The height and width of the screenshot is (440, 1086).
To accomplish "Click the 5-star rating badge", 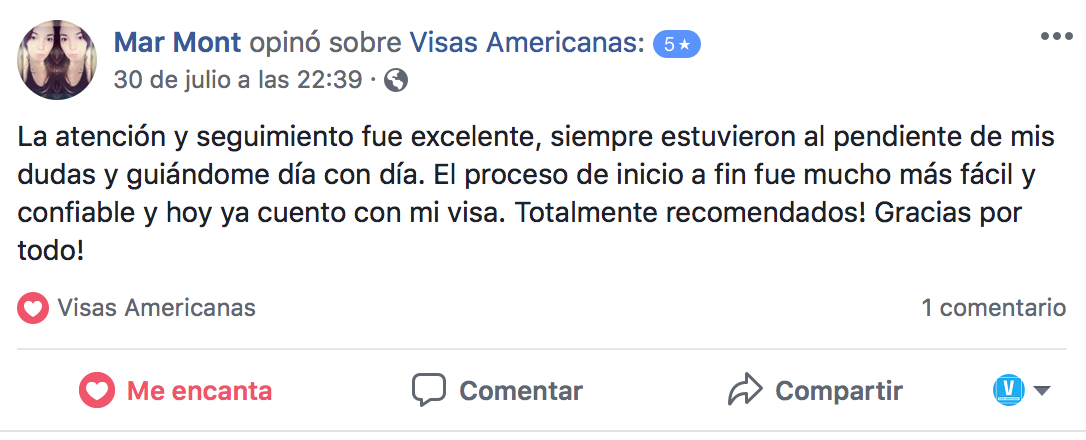I will [677, 43].
